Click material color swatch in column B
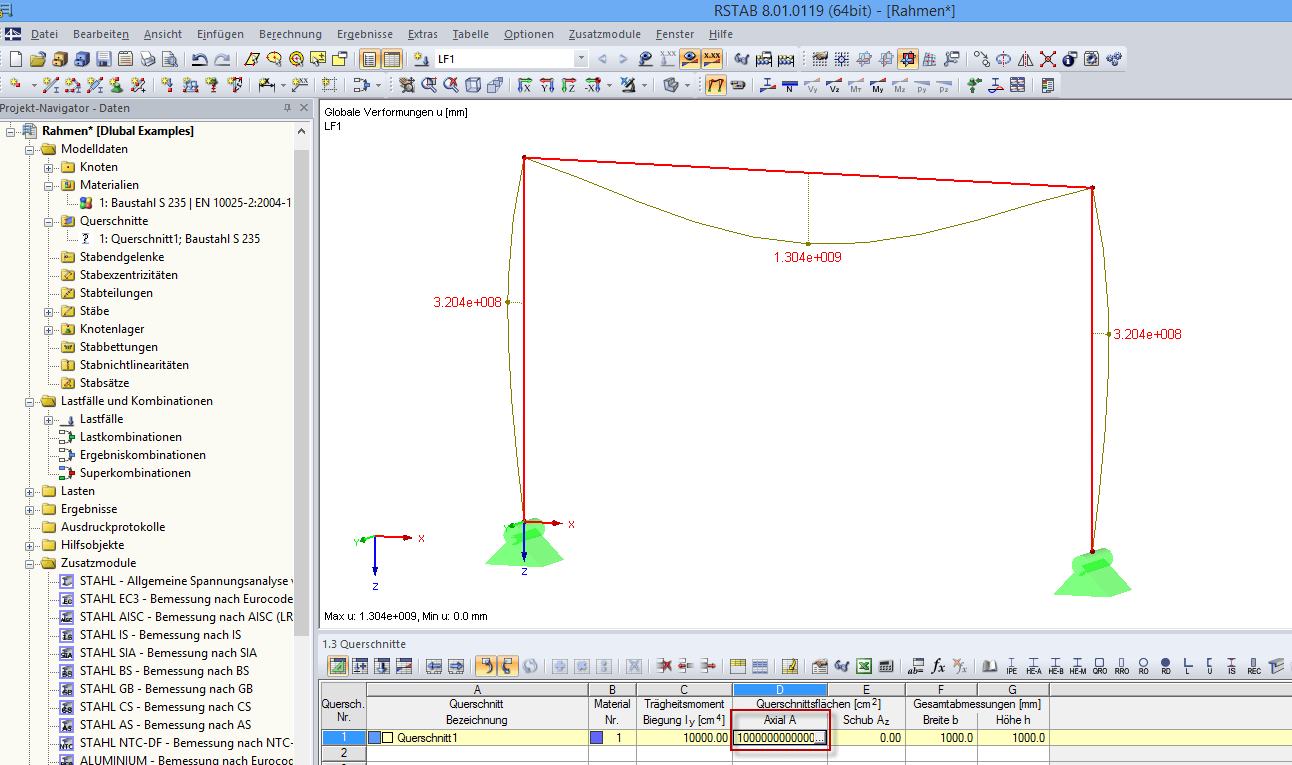This screenshot has height=765, width=1292. 597,738
